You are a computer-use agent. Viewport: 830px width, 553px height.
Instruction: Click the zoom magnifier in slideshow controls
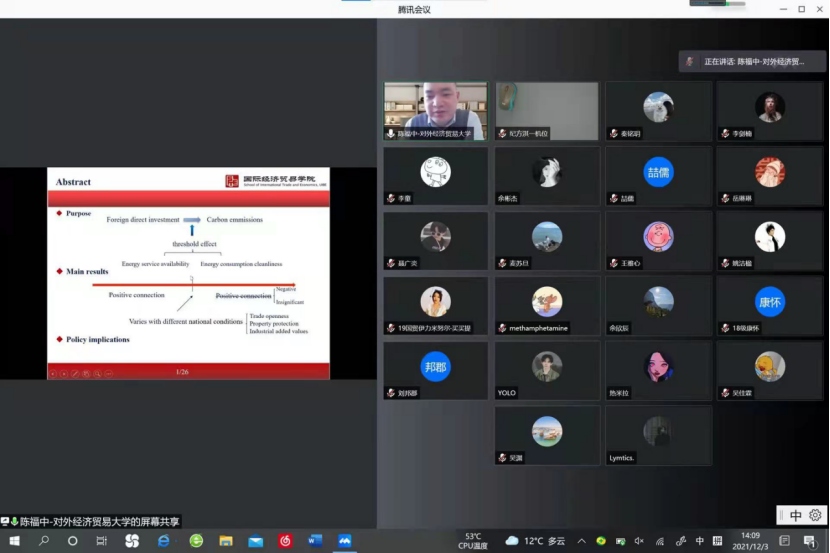(97, 373)
